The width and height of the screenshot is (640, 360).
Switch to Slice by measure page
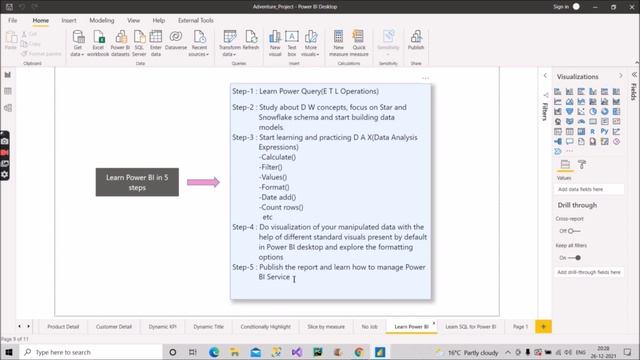point(326,327)
